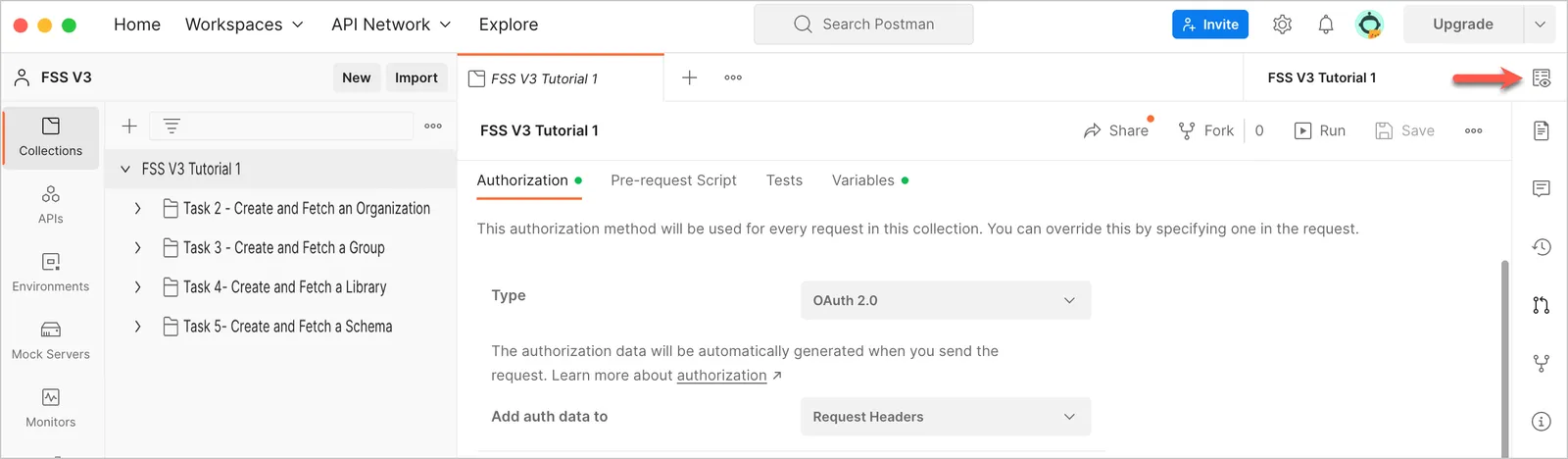Click the Import button
The height and width of the screenshot is (459, 1568).
(416, 77)
